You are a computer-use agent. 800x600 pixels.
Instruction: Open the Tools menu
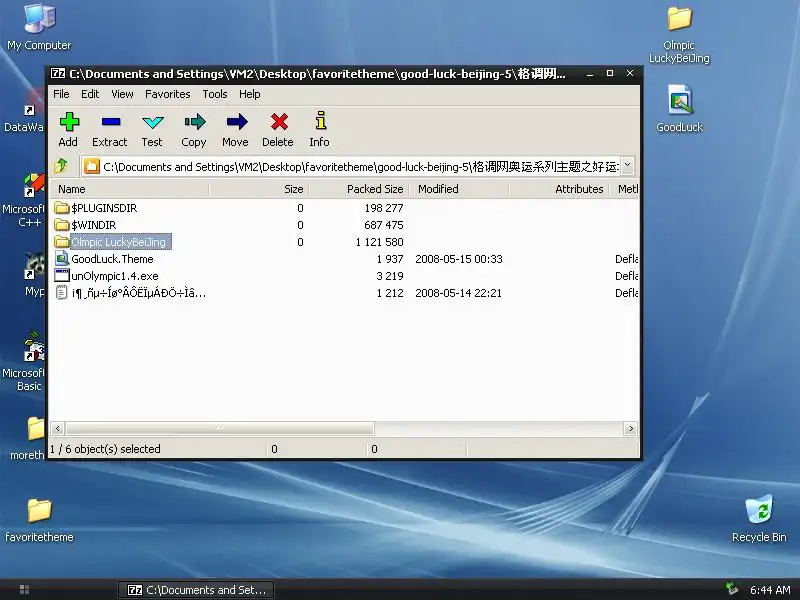215,94
